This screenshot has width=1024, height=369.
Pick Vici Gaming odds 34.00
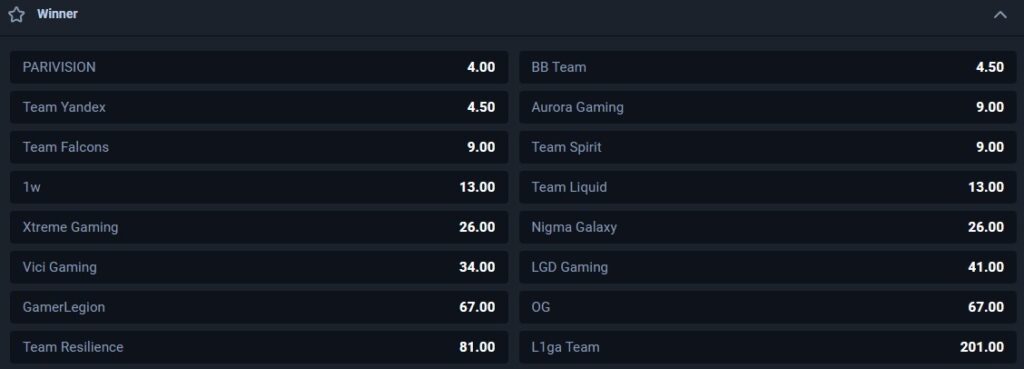pos(259,267)
